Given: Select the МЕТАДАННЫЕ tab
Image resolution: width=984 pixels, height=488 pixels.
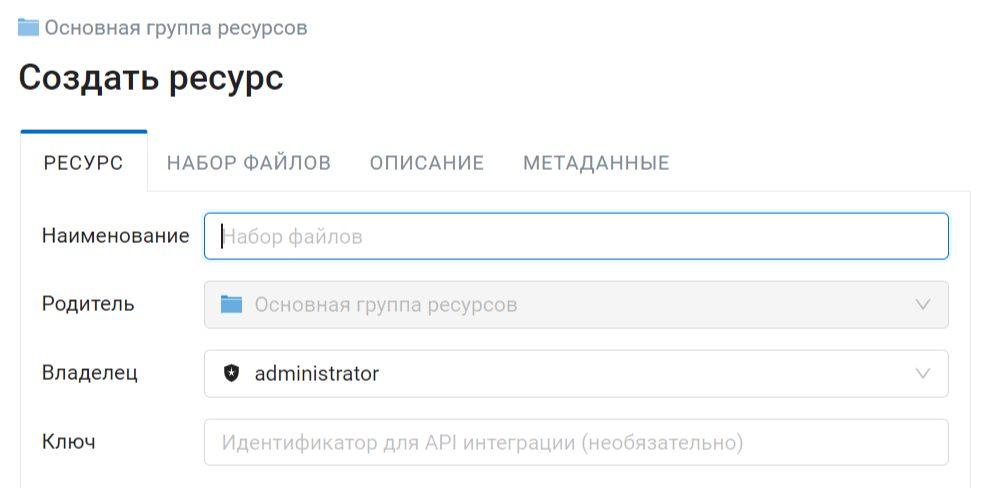Looking at the screenshot, I should tap(596, 163).
